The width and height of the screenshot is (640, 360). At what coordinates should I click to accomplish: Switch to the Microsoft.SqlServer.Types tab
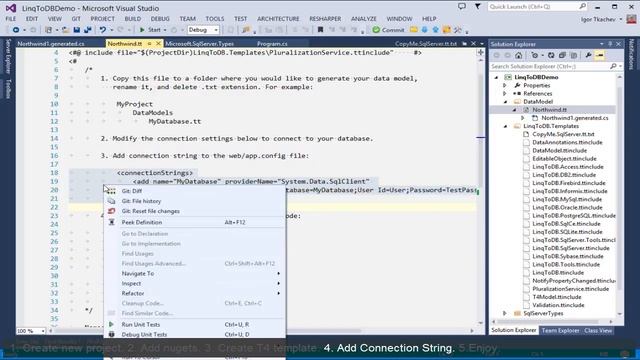199,44
